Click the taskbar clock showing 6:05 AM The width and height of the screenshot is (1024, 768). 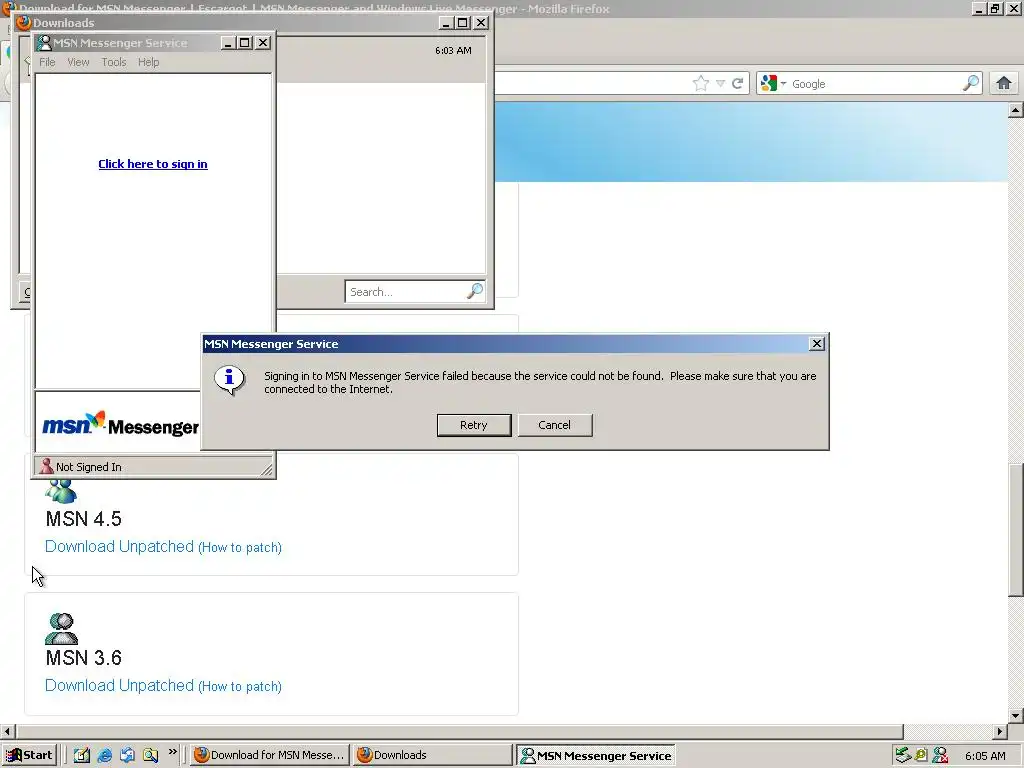coord(985,756)
